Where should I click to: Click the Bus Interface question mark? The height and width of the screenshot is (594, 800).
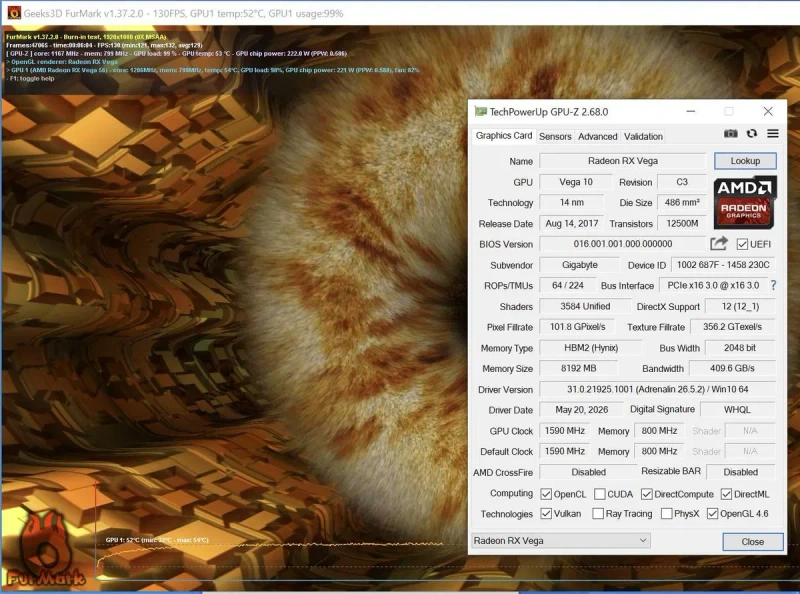[773, 286]
